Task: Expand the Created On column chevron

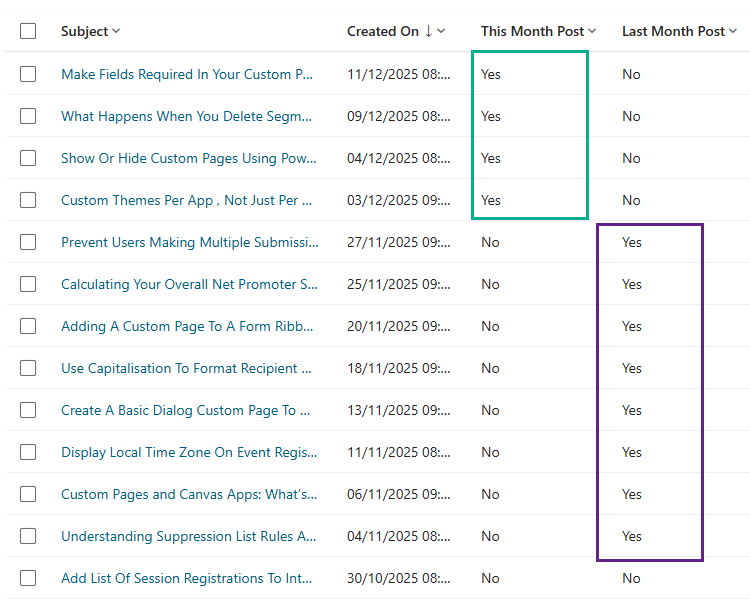Action: click(x=442, y=31)
